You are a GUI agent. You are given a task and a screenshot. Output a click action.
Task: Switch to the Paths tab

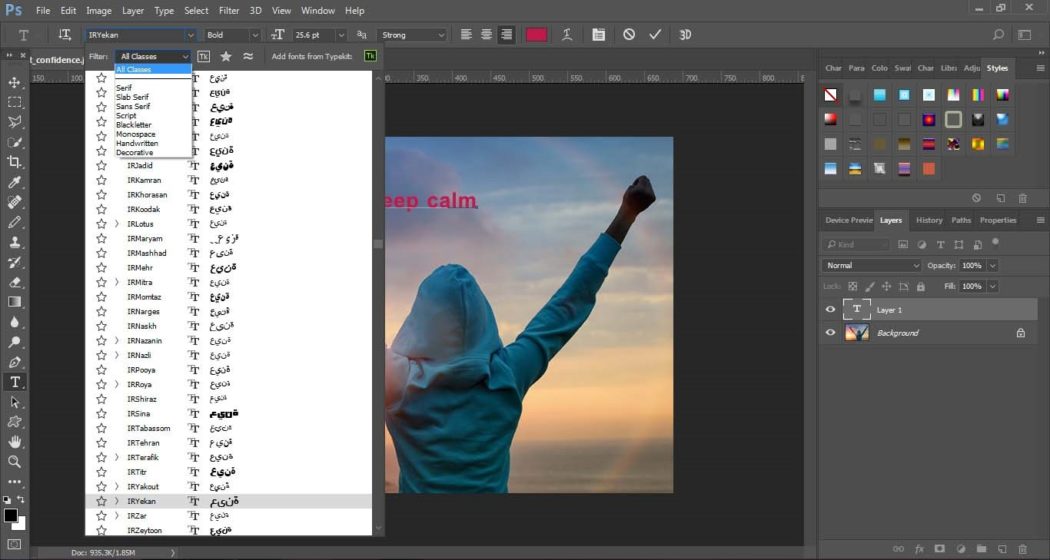[x=961, y=220]
